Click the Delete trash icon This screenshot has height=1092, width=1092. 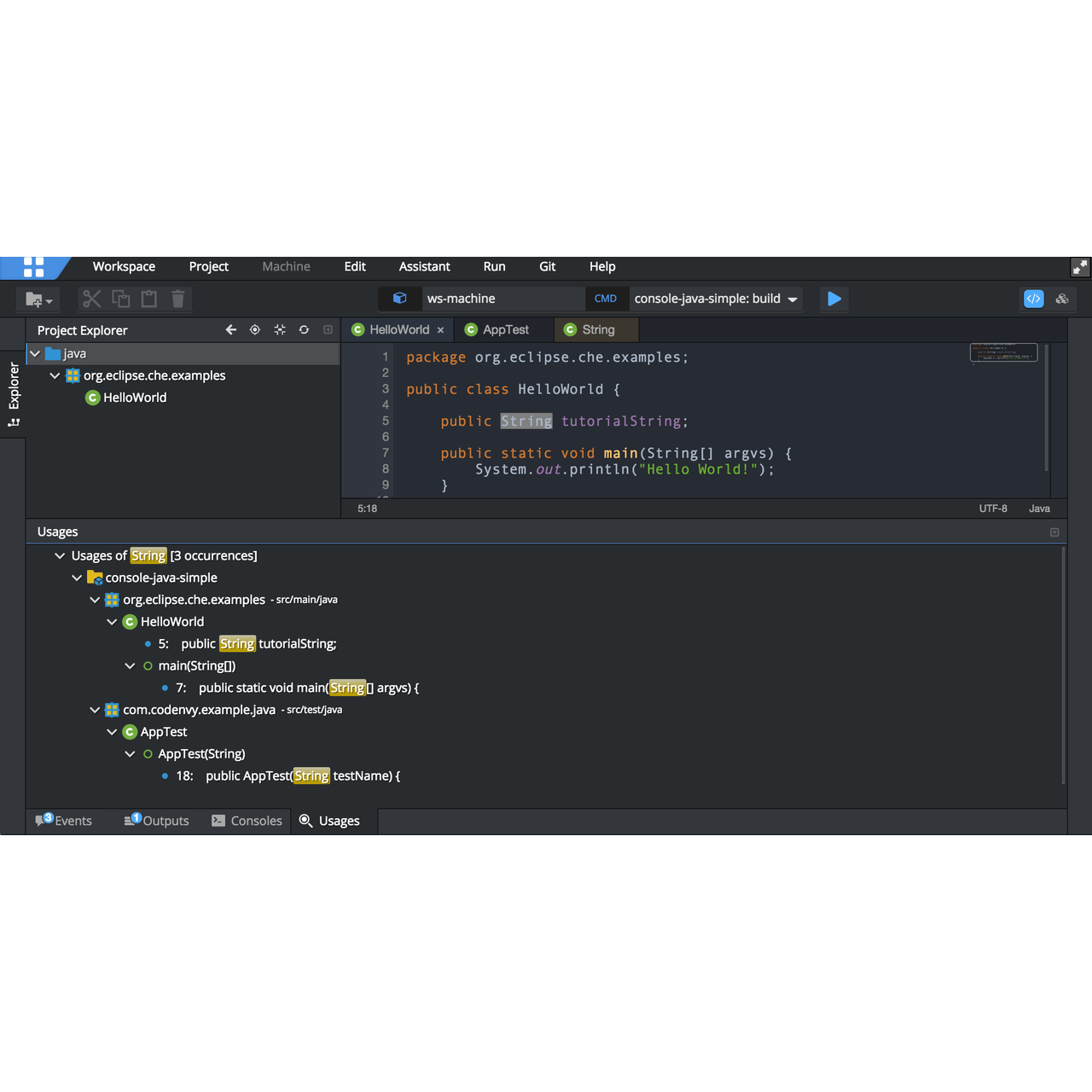point(178,299)
